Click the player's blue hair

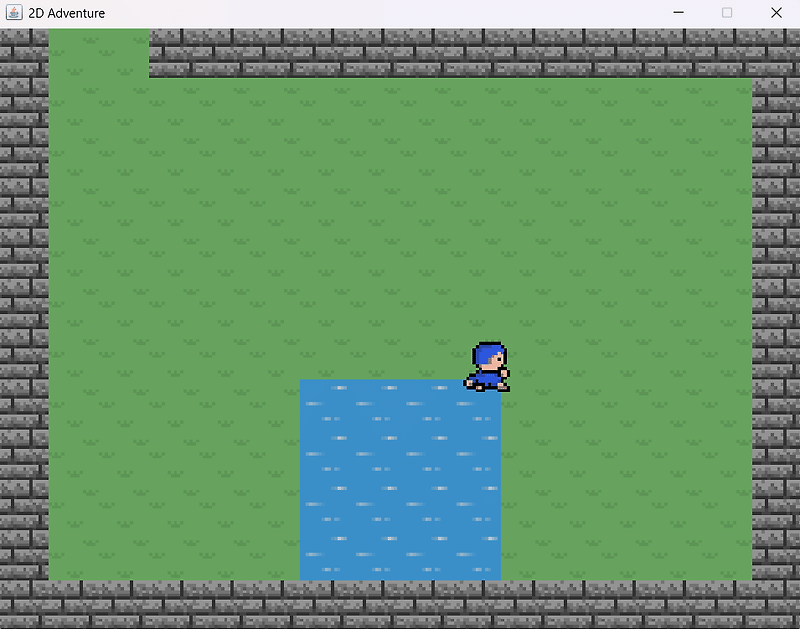click(488, 352)
